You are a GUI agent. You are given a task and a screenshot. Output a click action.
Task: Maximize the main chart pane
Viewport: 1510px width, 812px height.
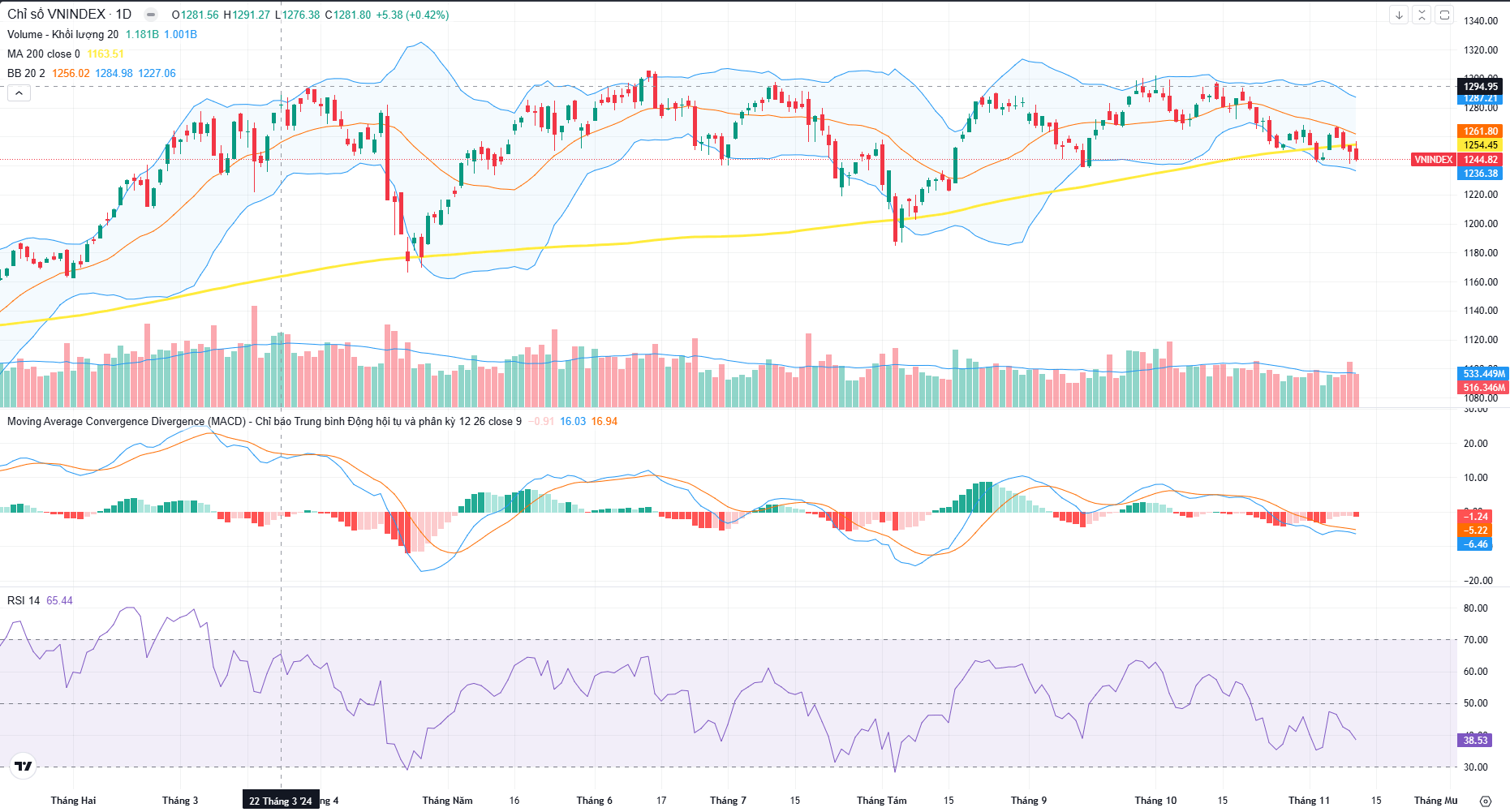(1444, 15)
